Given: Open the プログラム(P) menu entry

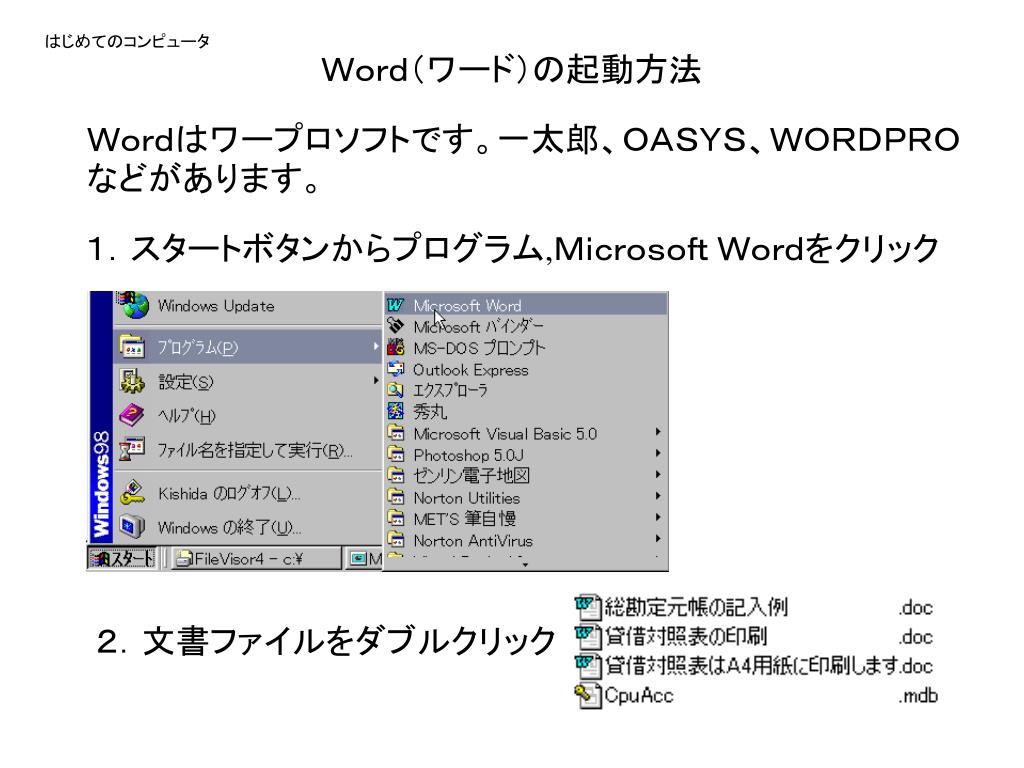Looking at the screenshot, I should pos(248,347).
